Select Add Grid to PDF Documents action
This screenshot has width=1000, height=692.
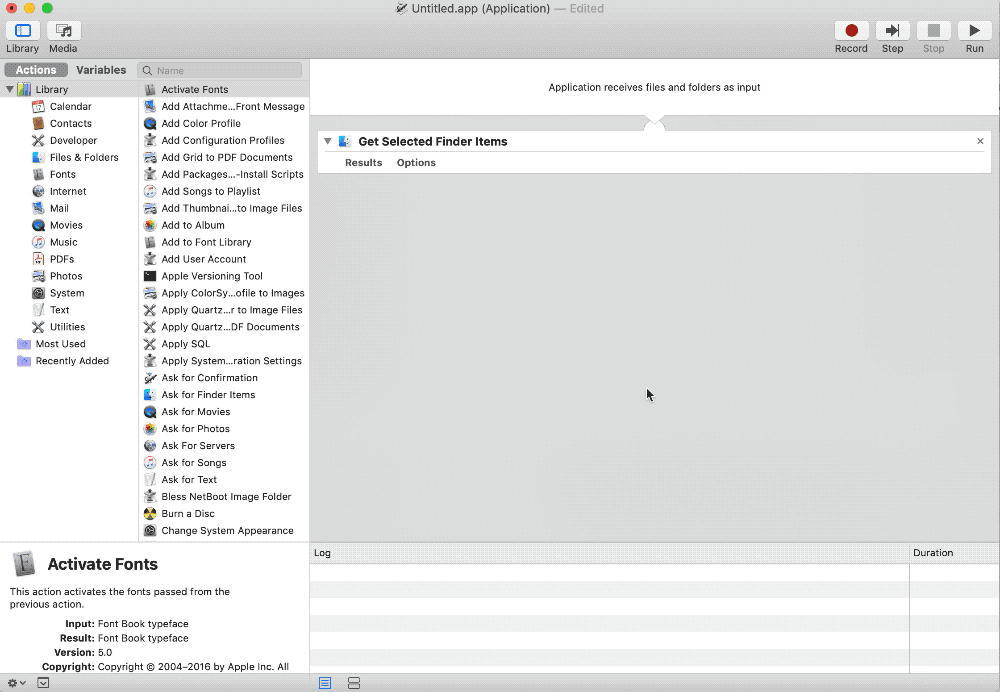coord(224,158)
